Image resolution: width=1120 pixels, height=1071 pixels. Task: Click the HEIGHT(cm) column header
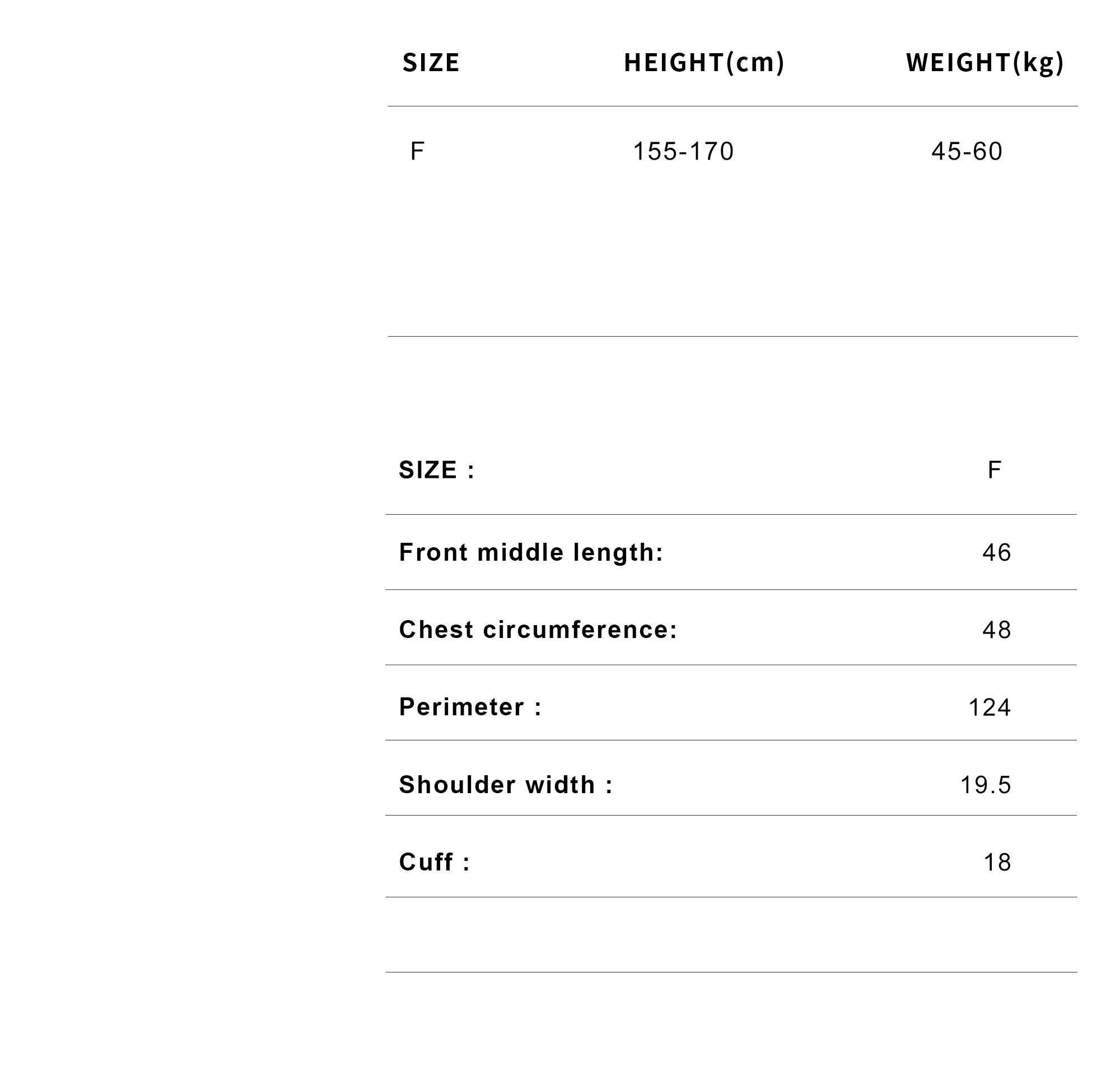(704, 63)
